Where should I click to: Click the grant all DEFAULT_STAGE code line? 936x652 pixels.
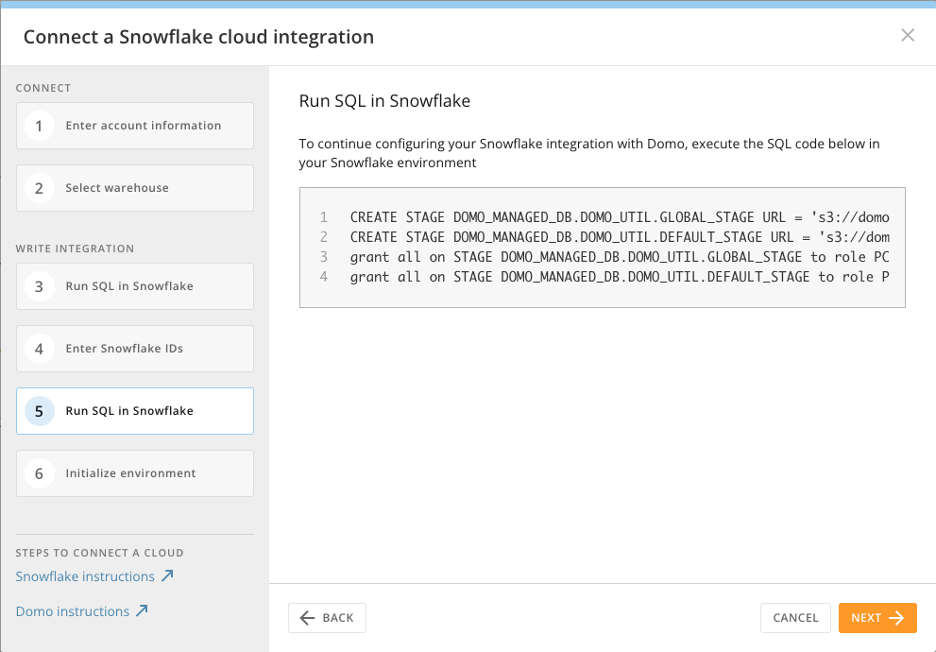coord(619,277)
